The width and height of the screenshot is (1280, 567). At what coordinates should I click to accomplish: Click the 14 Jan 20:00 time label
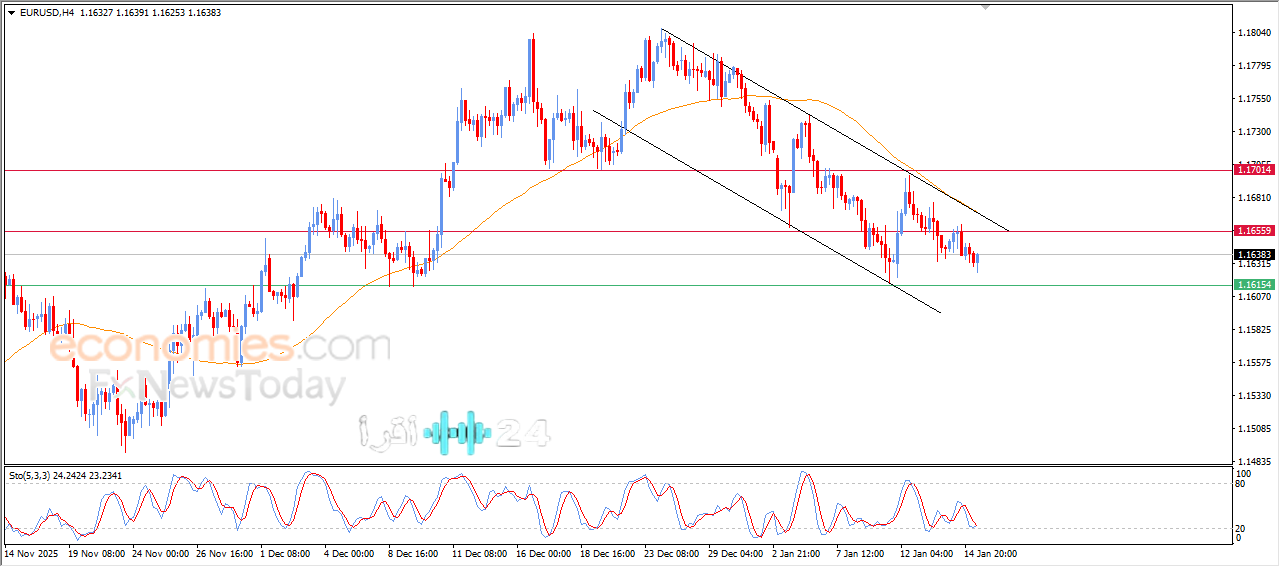[991, 553]
